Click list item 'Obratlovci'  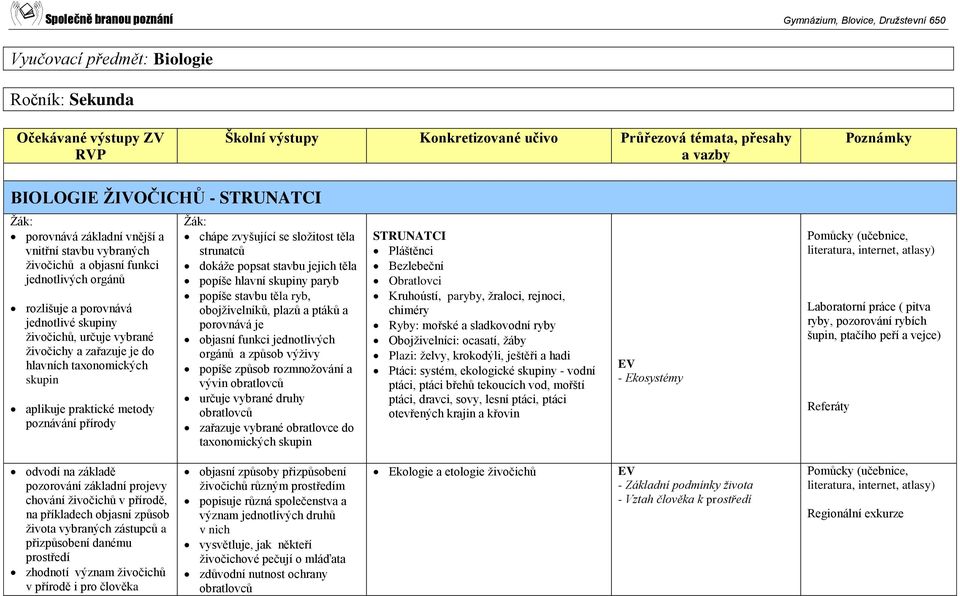click(x=414, y=281)
